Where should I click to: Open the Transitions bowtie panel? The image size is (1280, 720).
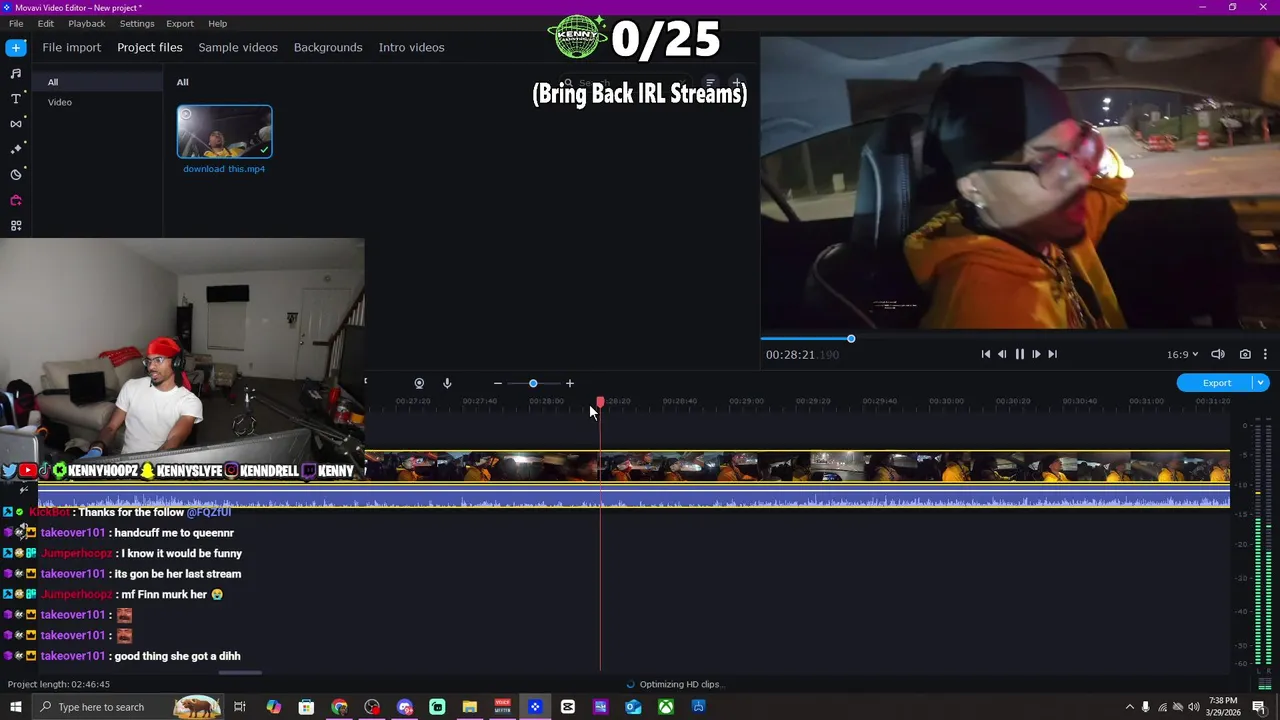click(x=16, y=123)
